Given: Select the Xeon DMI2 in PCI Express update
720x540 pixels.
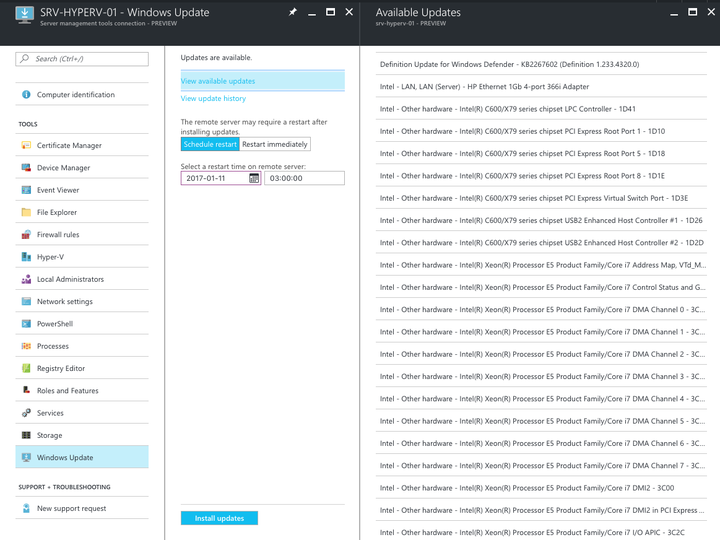Looking at the screenshot, I should 541,510.
